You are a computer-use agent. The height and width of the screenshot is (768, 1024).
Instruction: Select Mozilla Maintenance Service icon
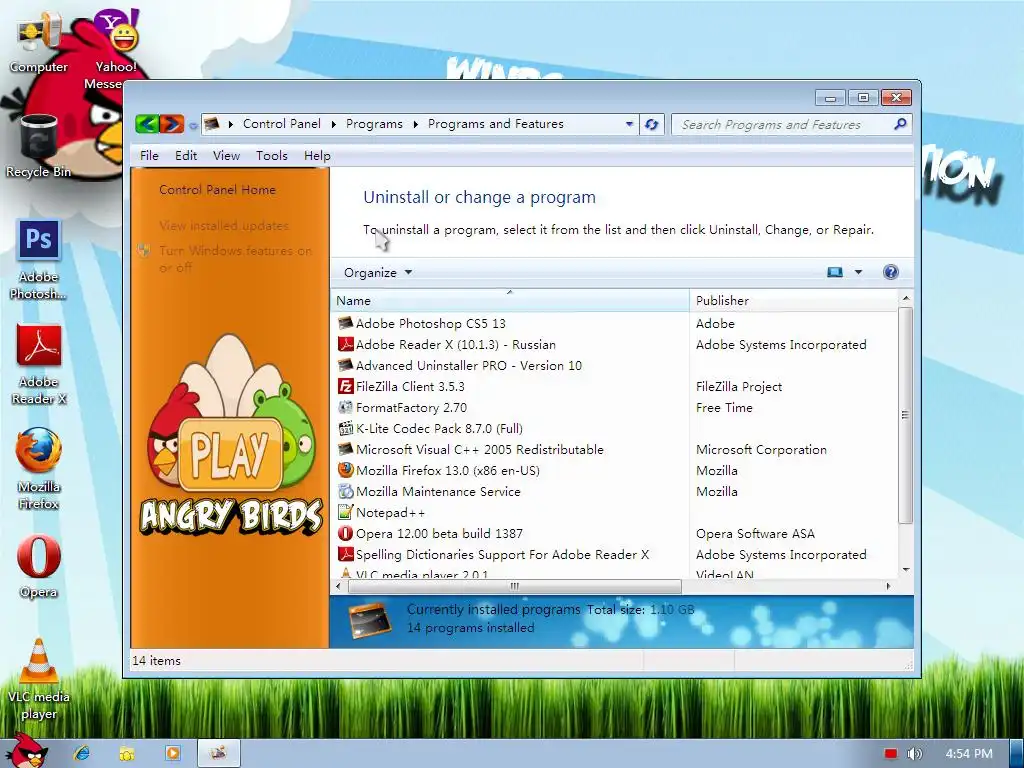click(x=345, y=491)
